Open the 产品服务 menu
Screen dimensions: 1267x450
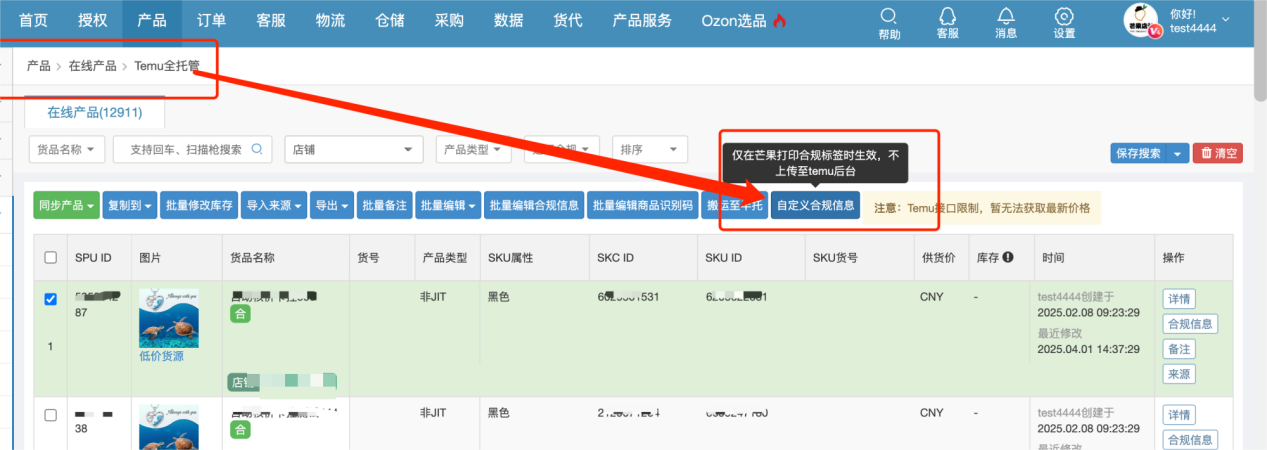(642, 21)
